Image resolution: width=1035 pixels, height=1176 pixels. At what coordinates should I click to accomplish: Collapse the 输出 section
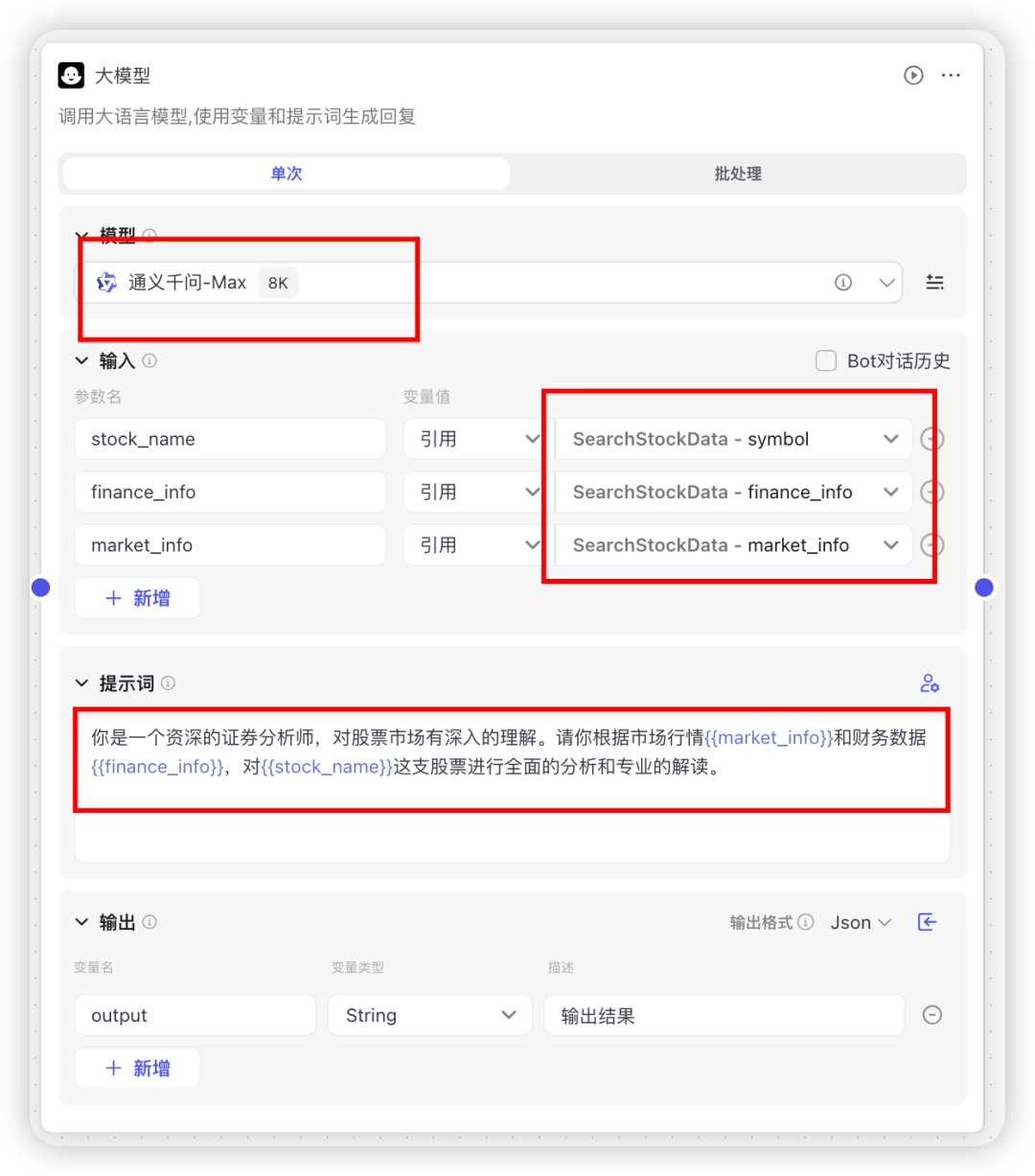[x=82, y=921]
